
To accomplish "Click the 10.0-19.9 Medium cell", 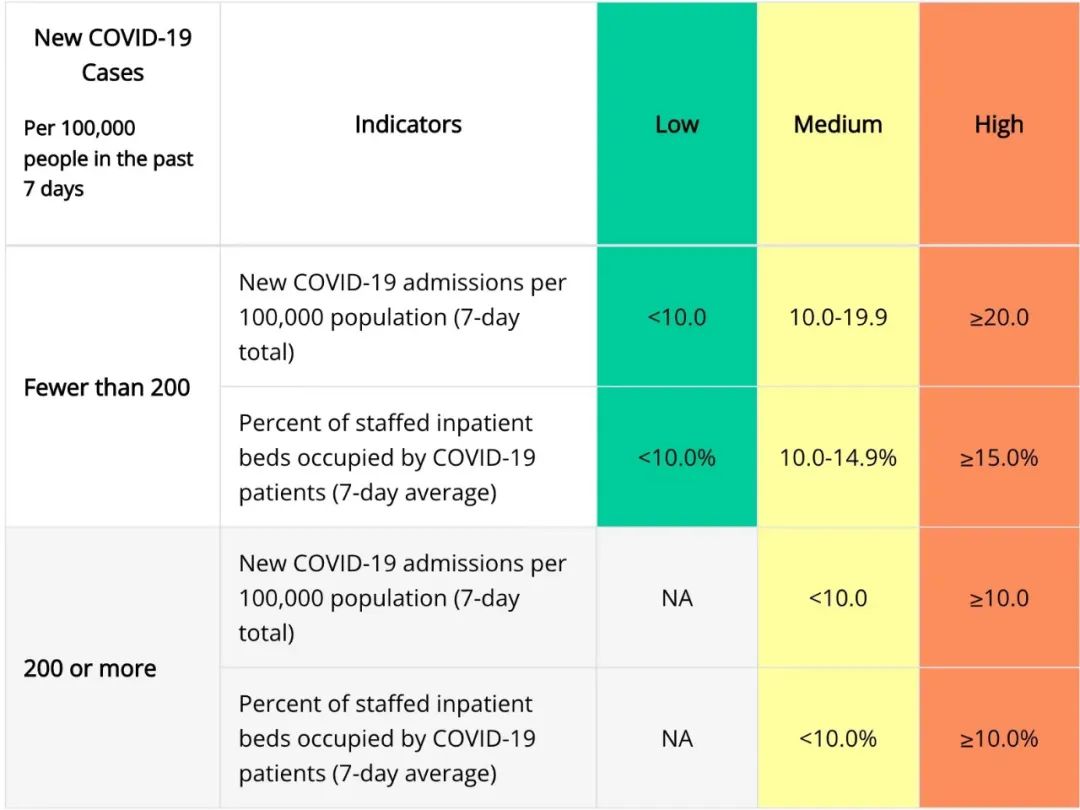I will (x=838, y=317).
